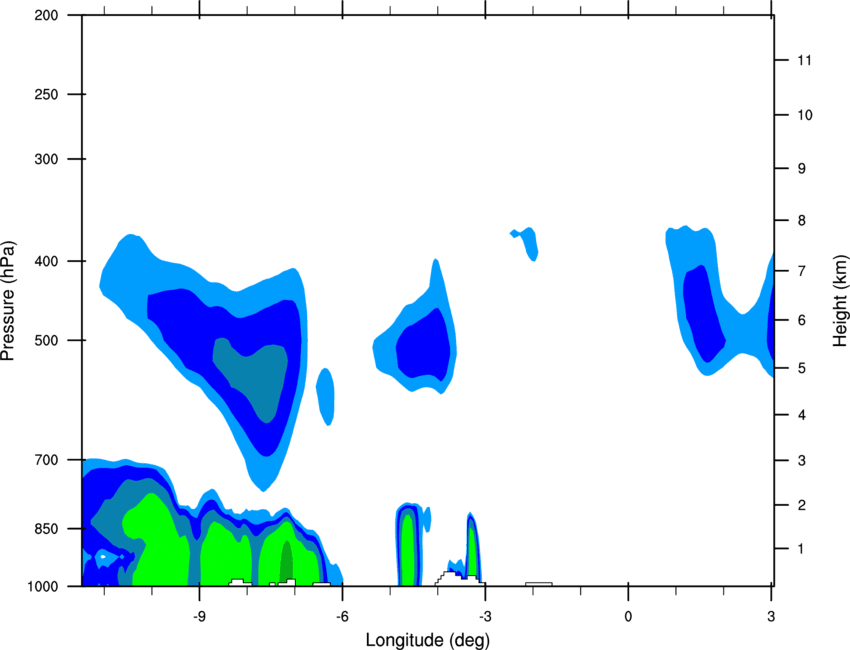Viewport: 850px width, 650px height.
Task: Click the small light blue oval near -6.3 longitude
Action: [325, 397]
